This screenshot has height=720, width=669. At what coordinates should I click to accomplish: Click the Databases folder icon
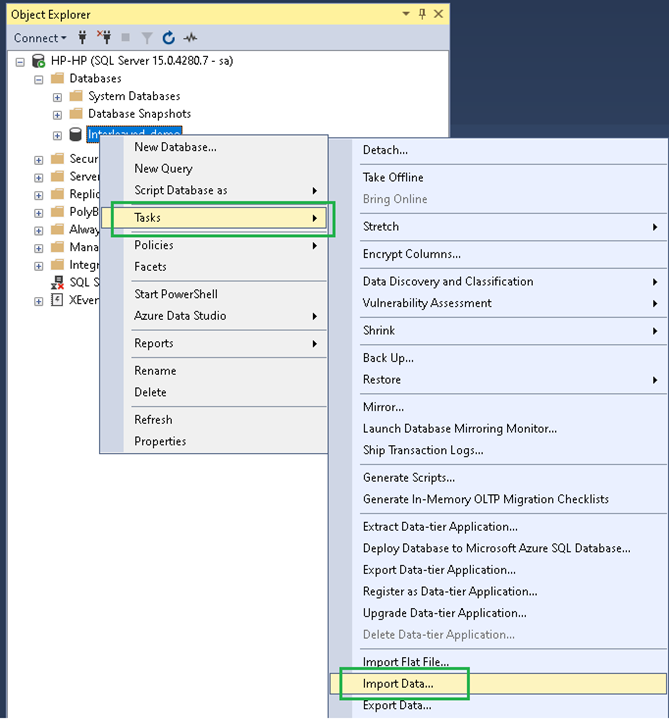click(57, 79)
